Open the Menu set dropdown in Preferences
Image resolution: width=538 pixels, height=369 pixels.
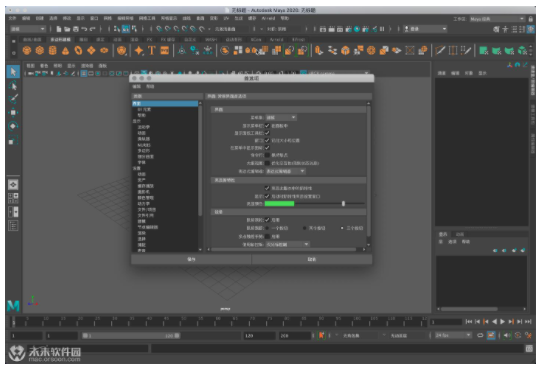[x=281, y=117]
